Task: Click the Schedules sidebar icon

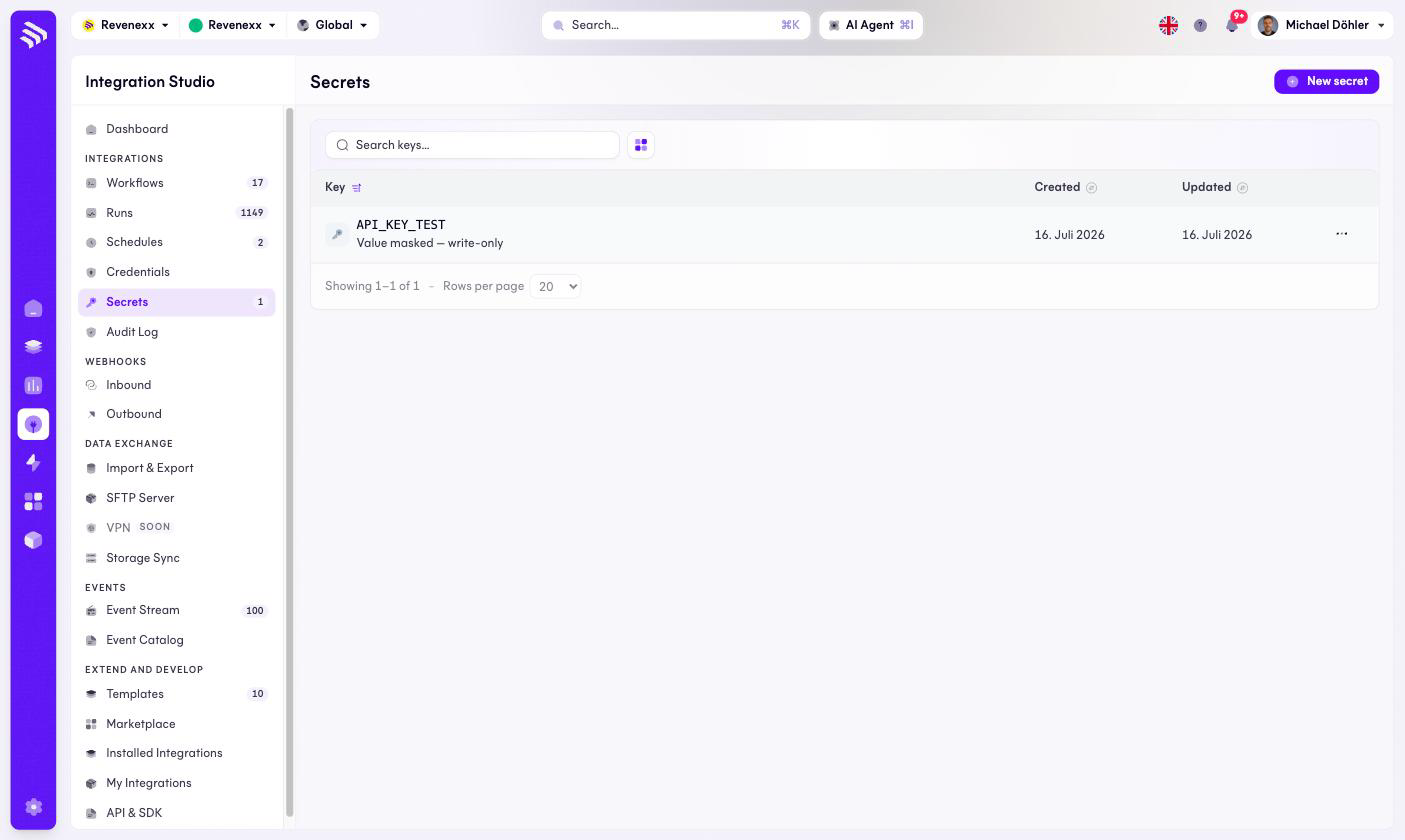Action: click(91, 242)
